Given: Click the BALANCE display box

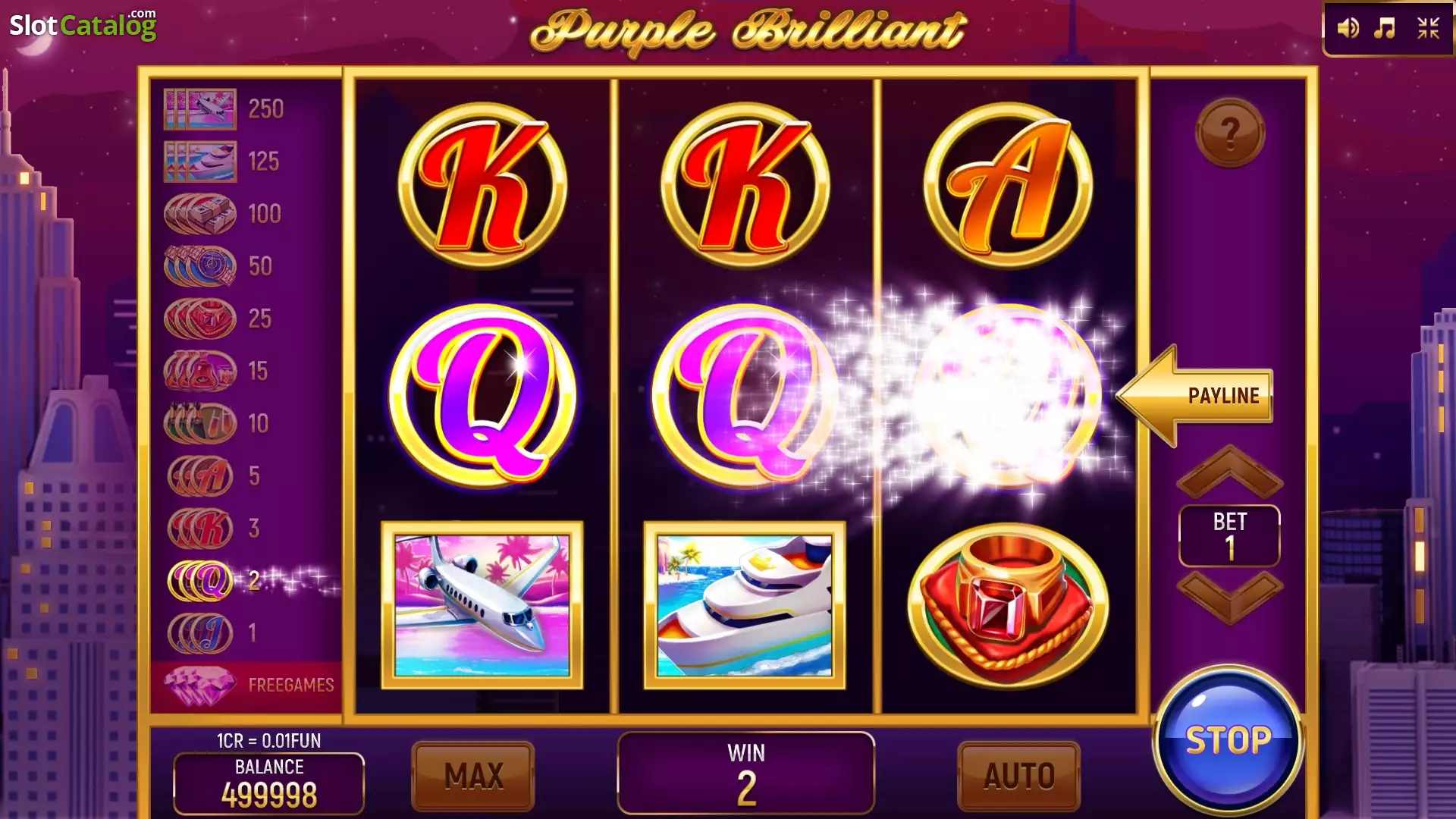Looking at the screenshot, I should tap(269, 783).
